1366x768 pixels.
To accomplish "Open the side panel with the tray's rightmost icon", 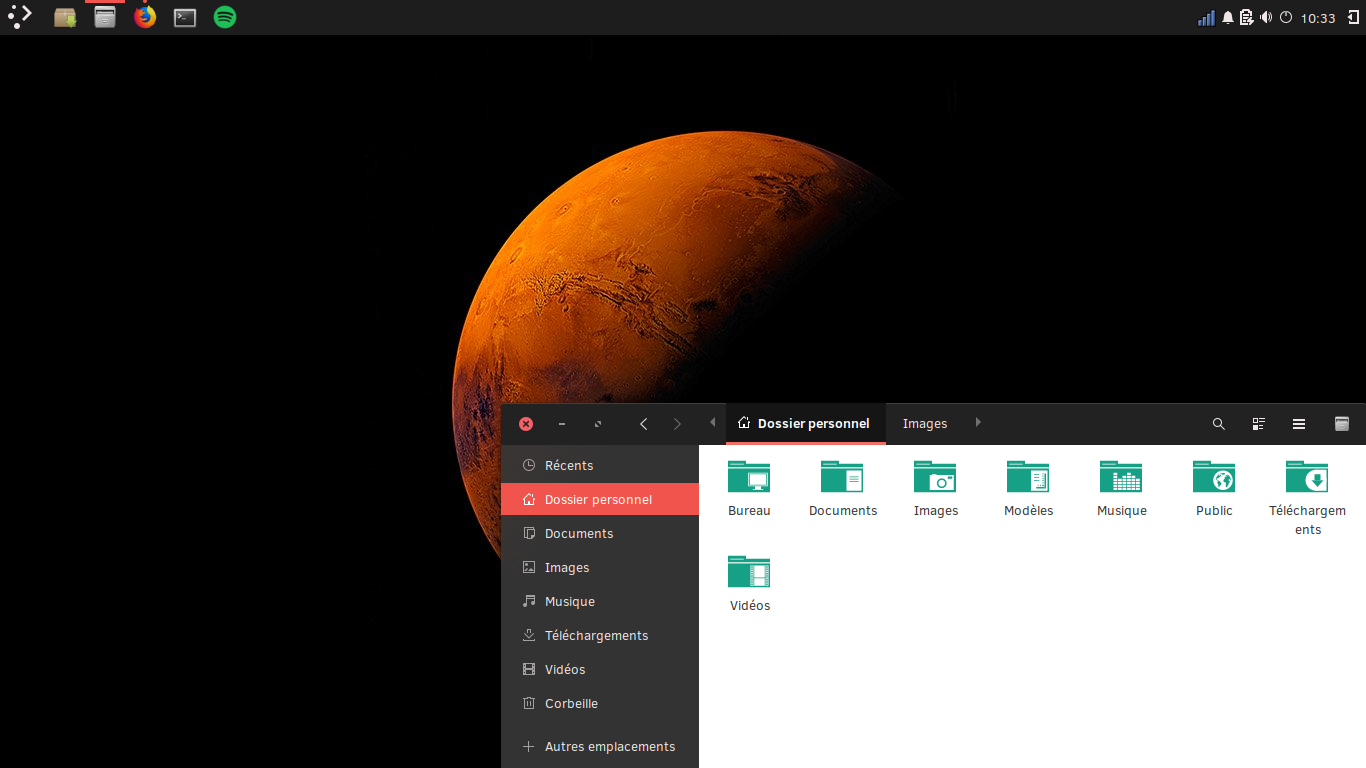I will click(x=1353, y=17).
